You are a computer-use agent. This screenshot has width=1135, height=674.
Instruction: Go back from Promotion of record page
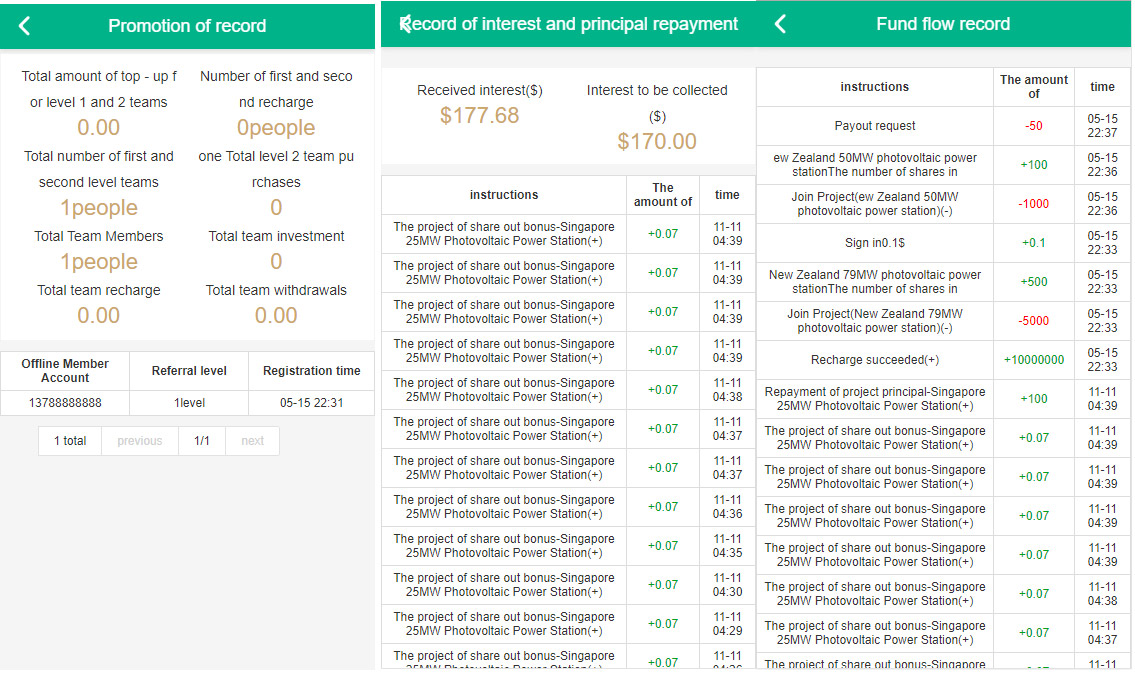coord(25,26)
